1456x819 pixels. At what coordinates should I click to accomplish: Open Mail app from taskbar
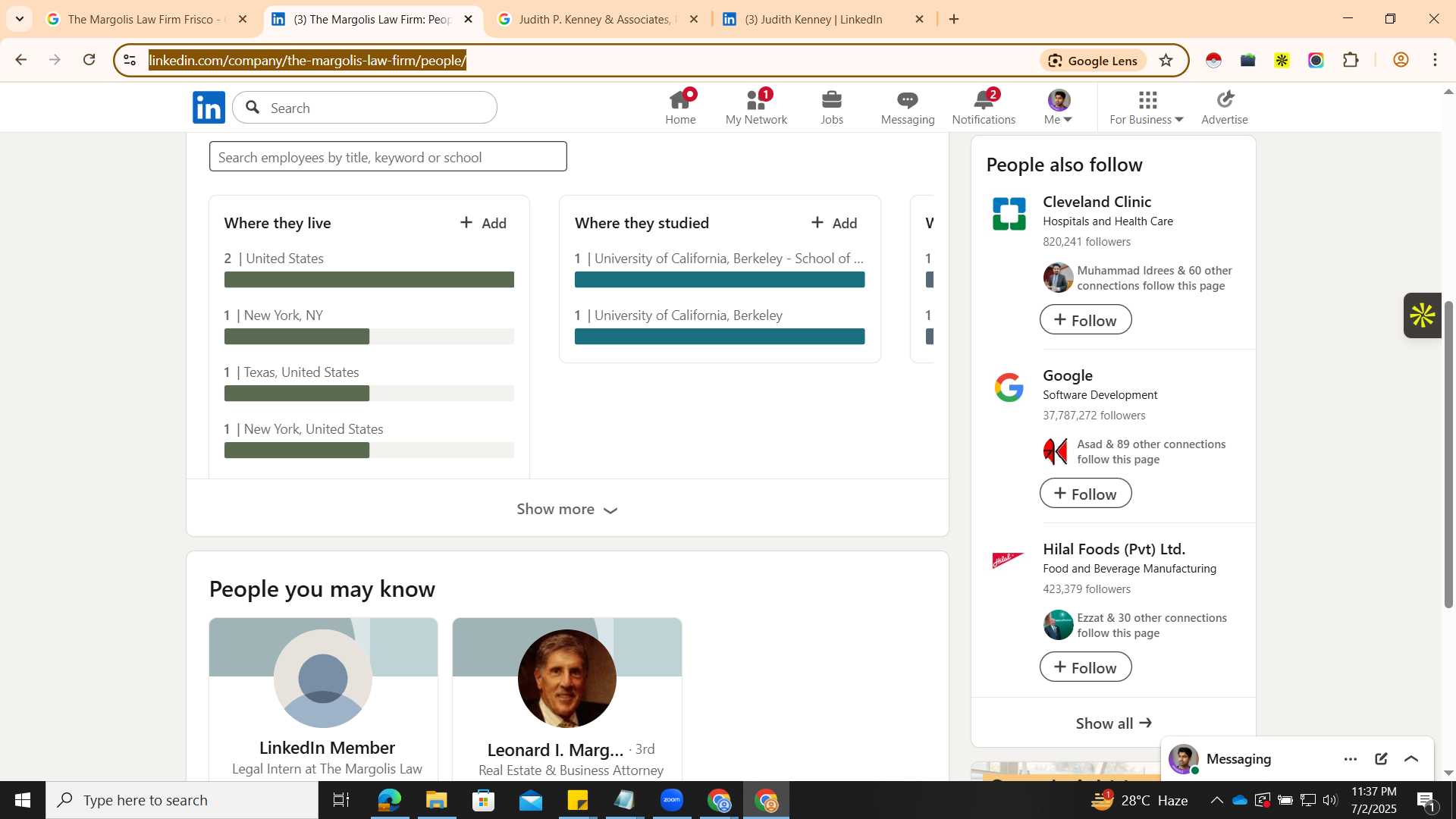tap(531, 800)
